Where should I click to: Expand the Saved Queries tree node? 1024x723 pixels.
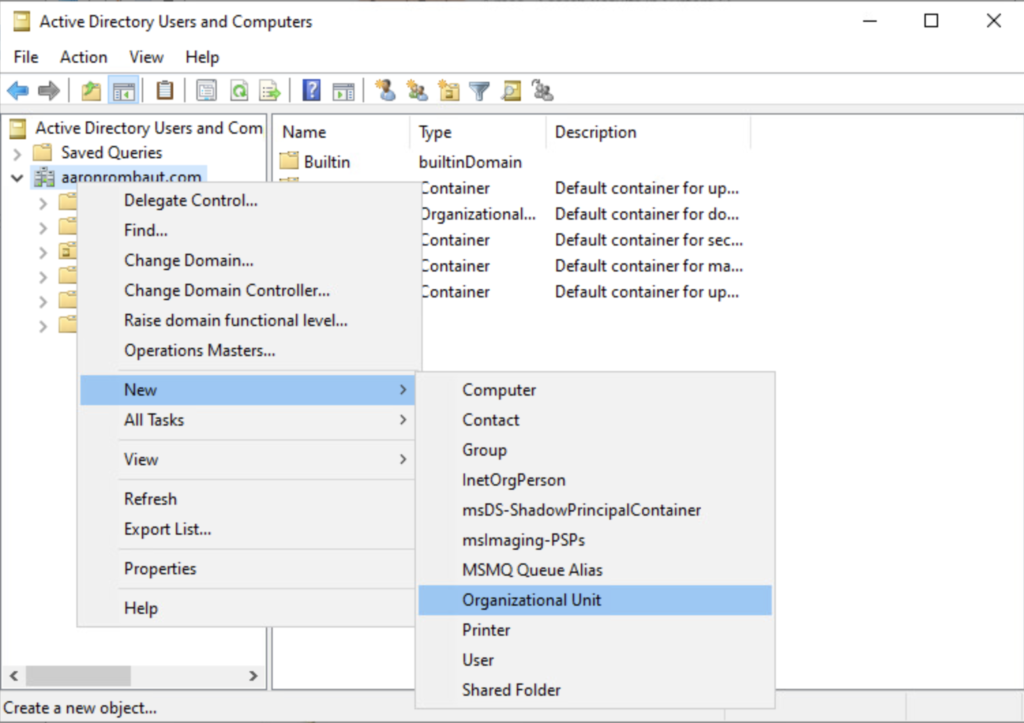pos(17,154)
